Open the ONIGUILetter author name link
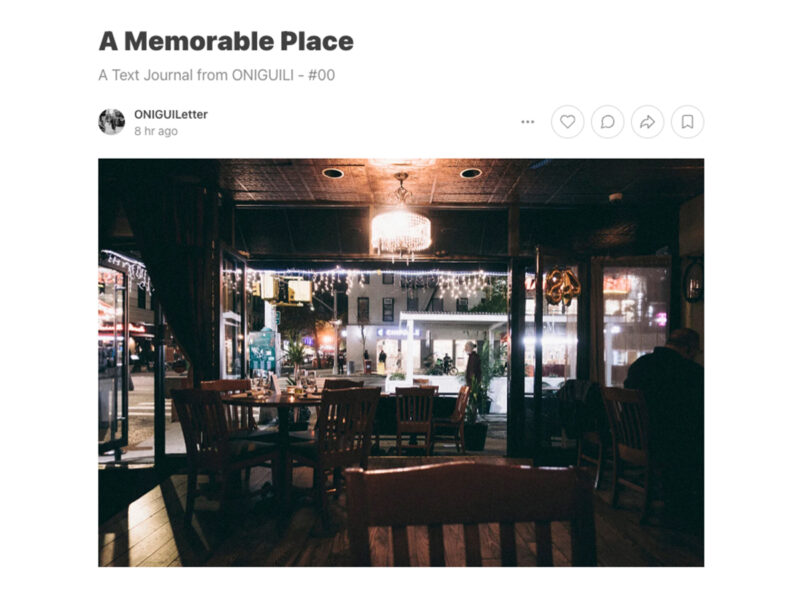 click(171, 114)
